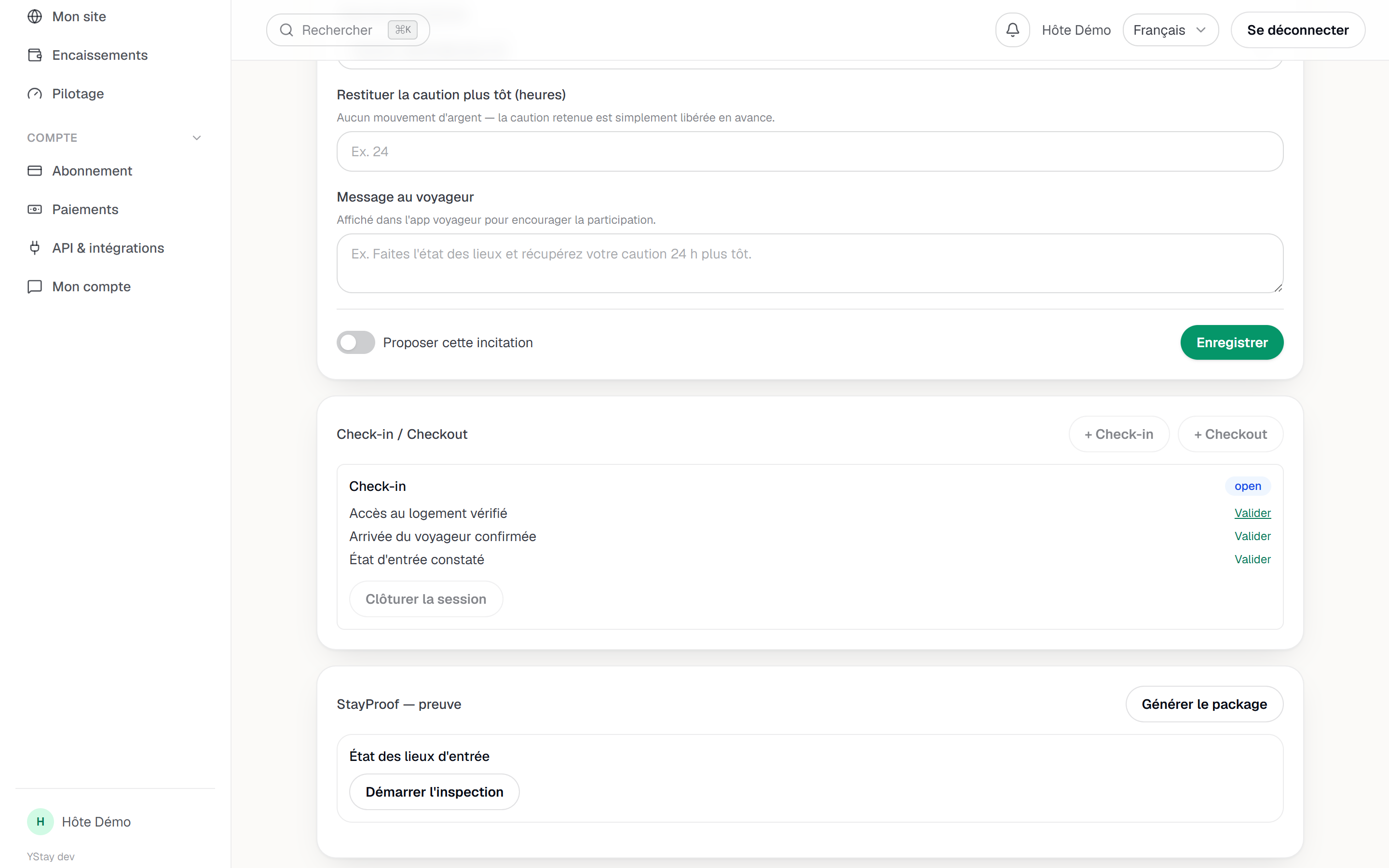Image resolution: width=1389 pixels, height=868 pixels.
Task: Click the État des lieux d'entrée title
Action: 420,756
